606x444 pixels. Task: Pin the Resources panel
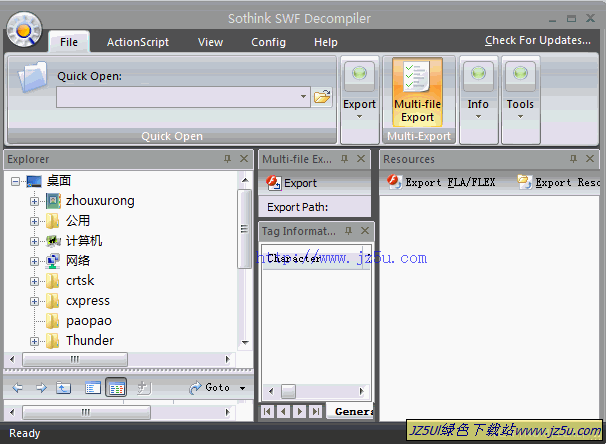click(x=573, y=159)
